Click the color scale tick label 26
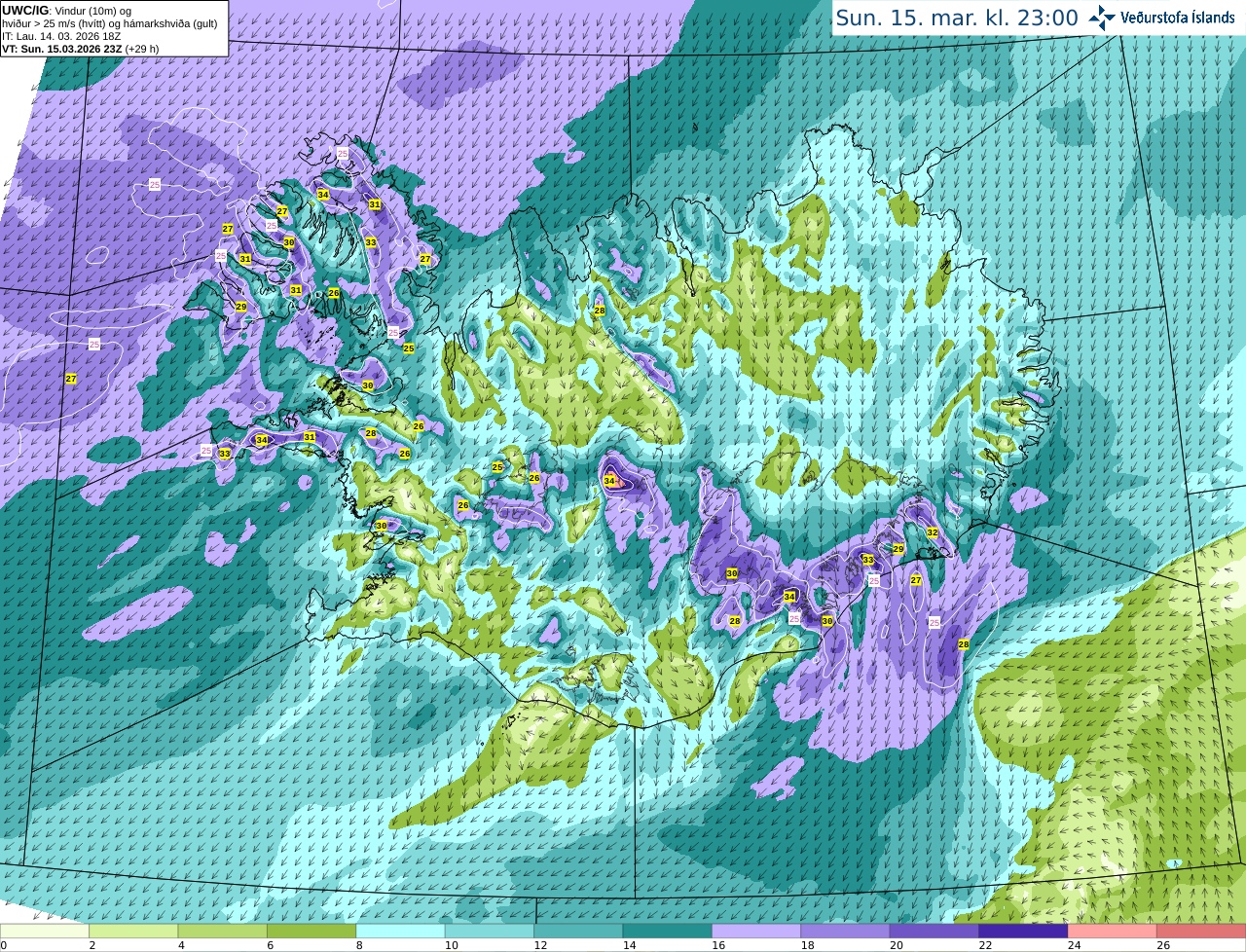Screen dimensions: 1246x952 [1163, 945]
